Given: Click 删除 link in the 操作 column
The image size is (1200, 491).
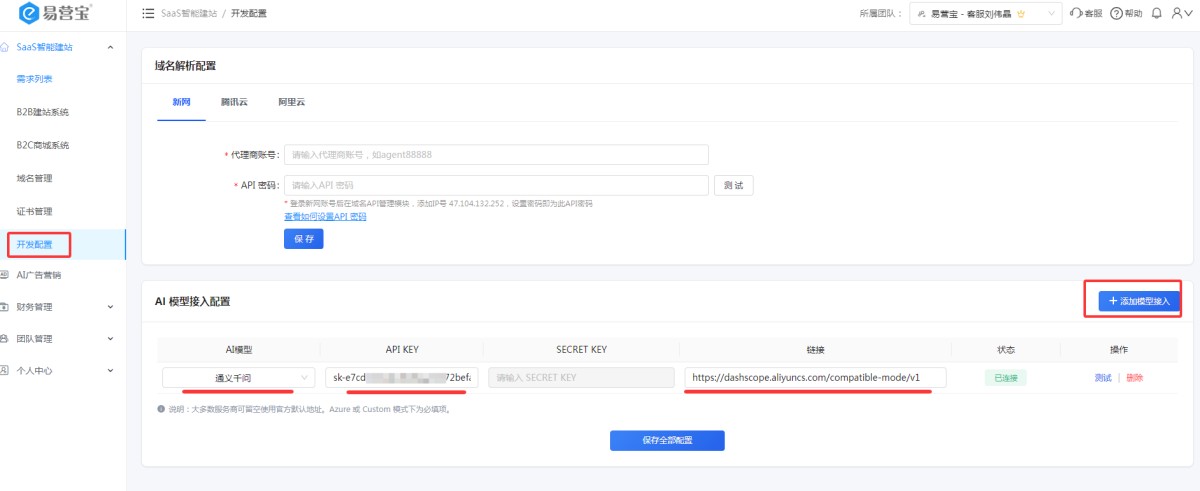Looking at the screenshot, I should click(x=1134, y=378).
